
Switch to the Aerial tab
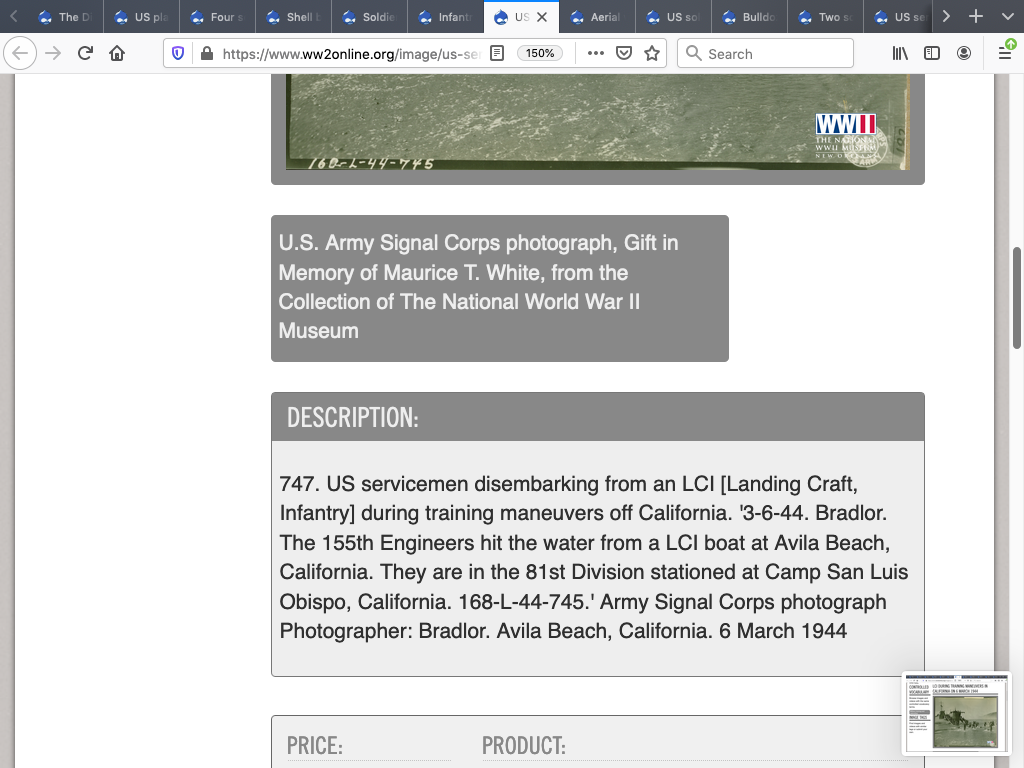[x=596, y=17]
